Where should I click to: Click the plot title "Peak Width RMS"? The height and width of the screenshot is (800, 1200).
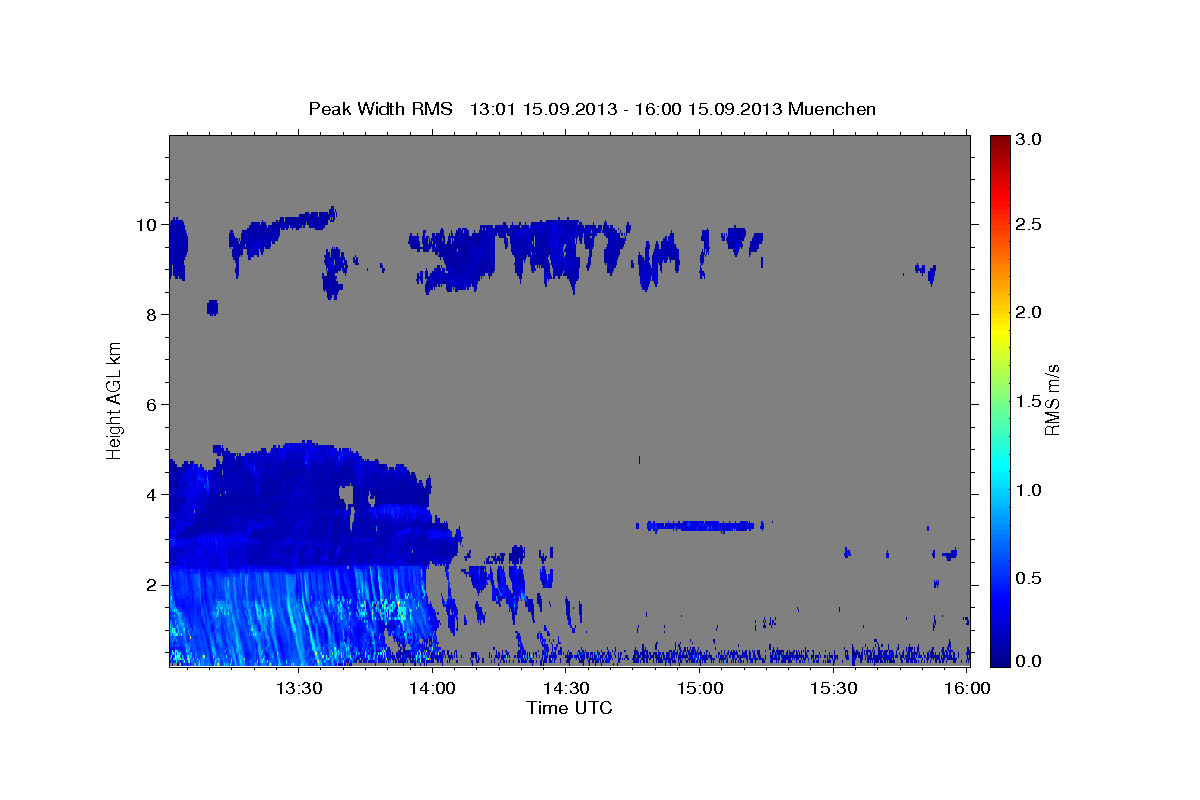click(x=380, y=109)
